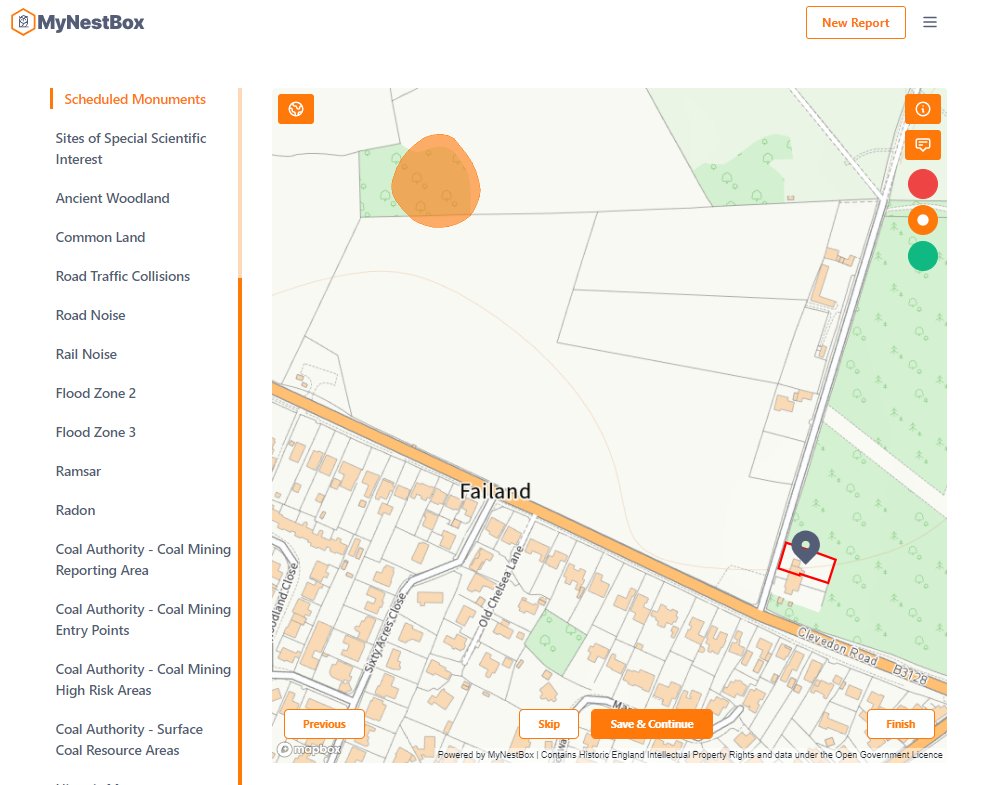The image size is (1008, 785).
Task: Click the orange scheduled monument area
Action: coord(436,181)
